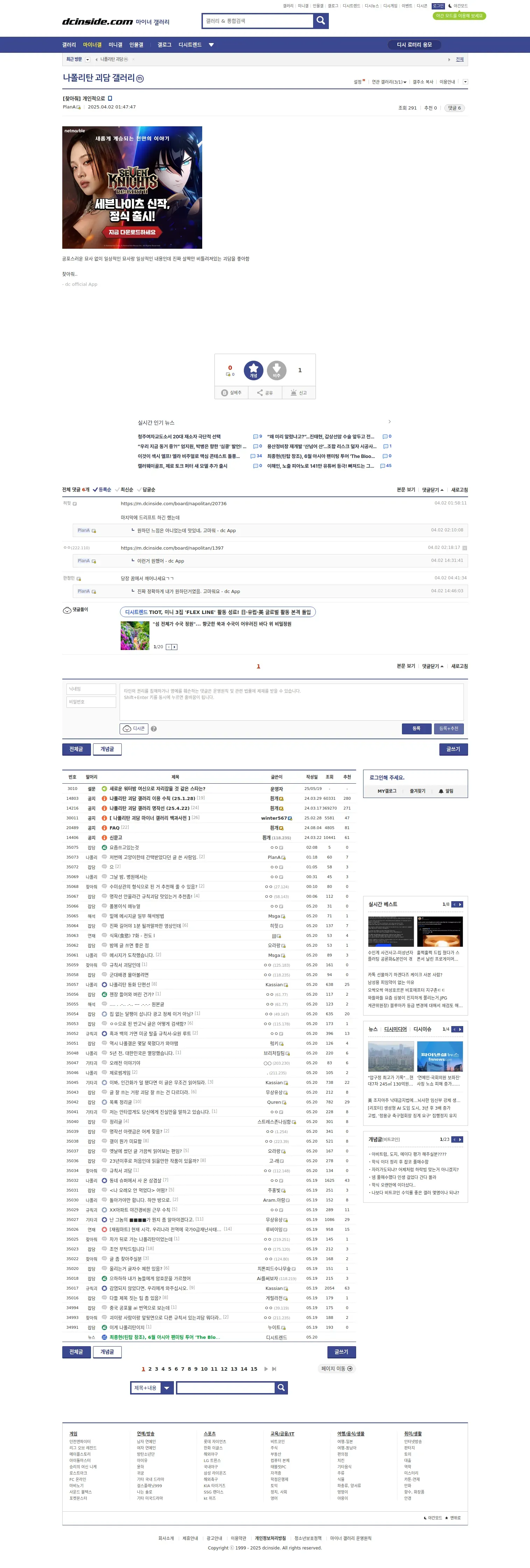The image size is (530, 1568).
Task: Click the upper 글쓰기 write button
Action: [x=453, y=749]
